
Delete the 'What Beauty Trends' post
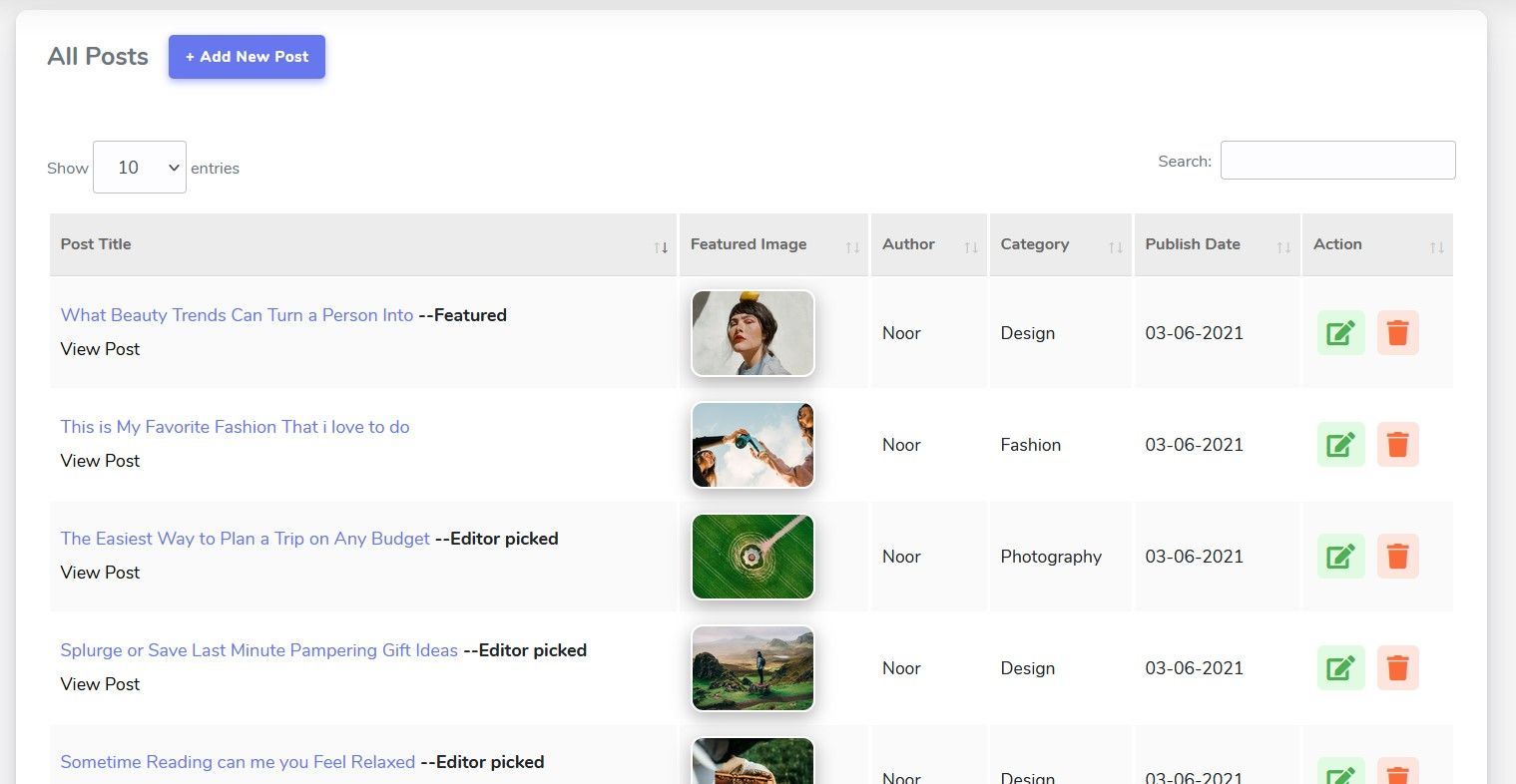[x=1397, y=333]
